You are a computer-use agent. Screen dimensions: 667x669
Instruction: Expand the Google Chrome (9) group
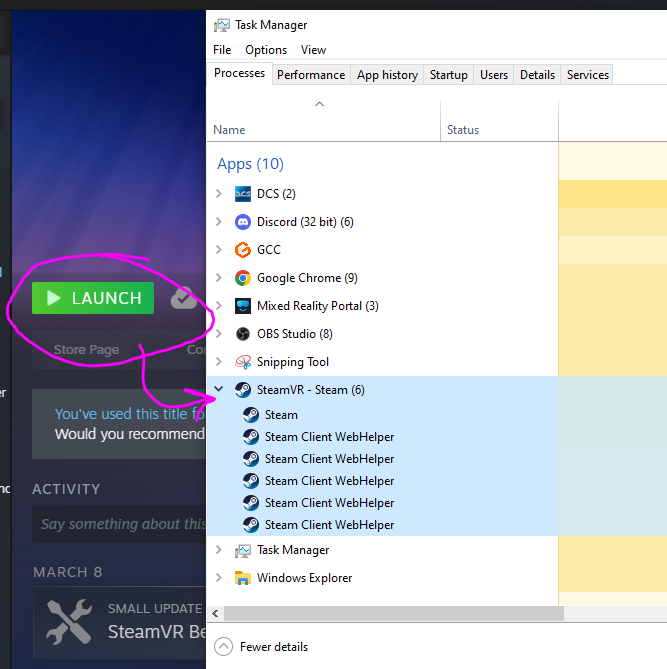click(218, 278)
